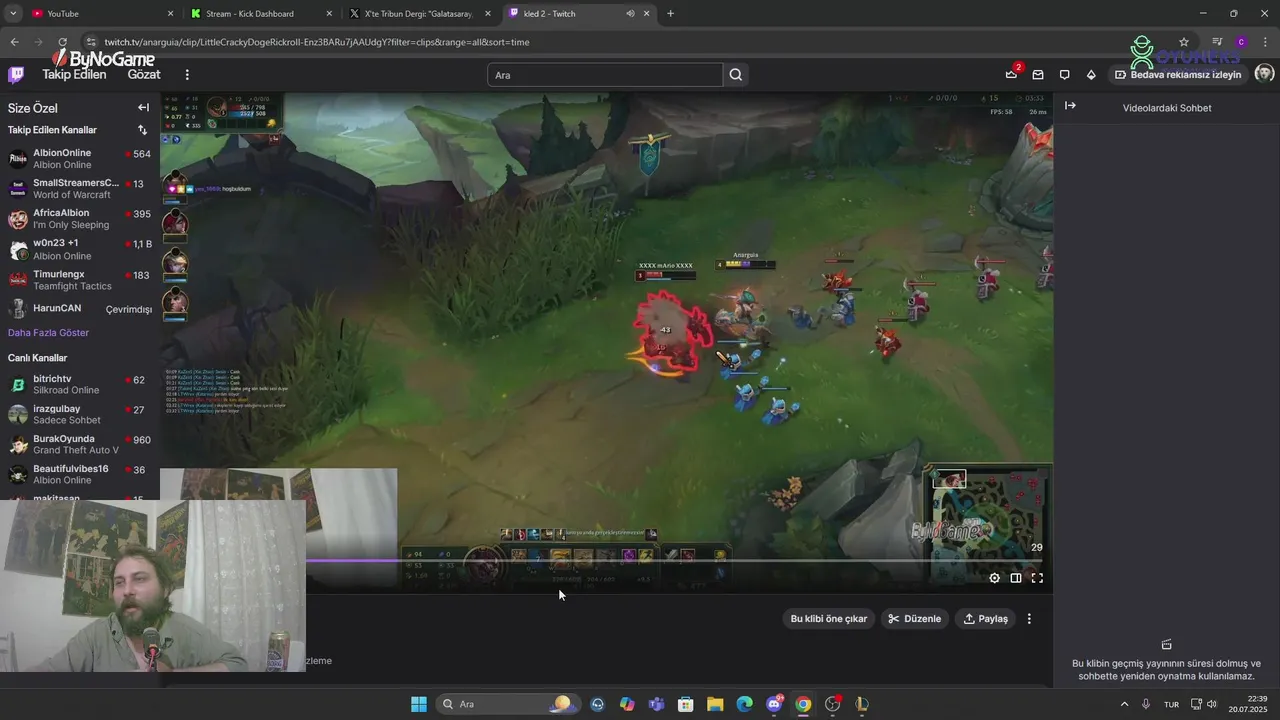
Task: Mute the kled 2 Twitch tab audio
Action: (x=630, y=14)
